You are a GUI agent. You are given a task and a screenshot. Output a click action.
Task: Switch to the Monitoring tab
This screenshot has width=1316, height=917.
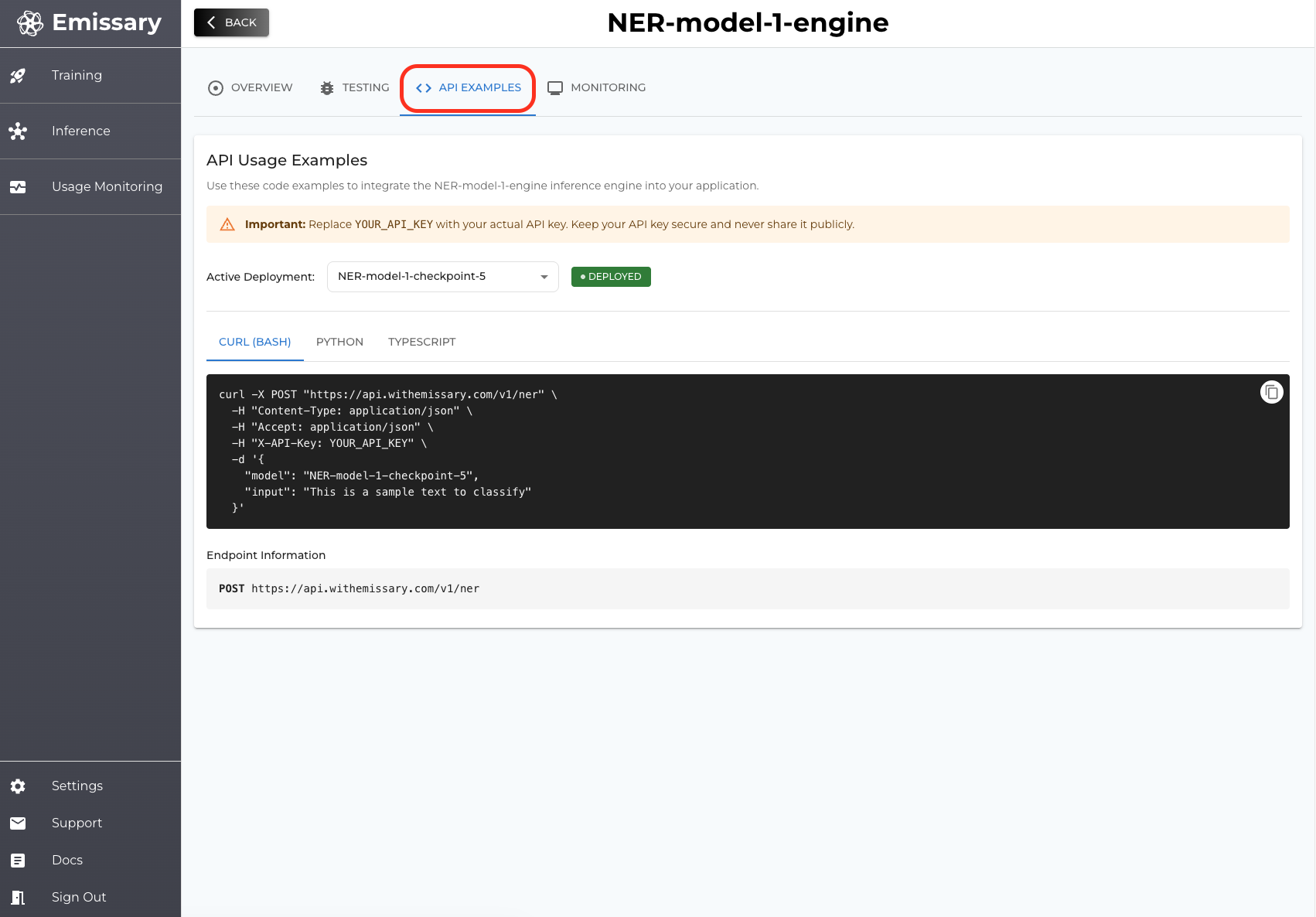[596, 87]
